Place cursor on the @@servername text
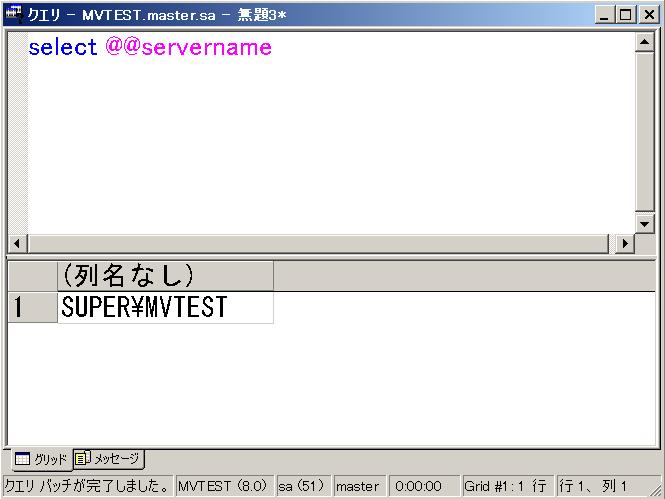 [188, 47]
